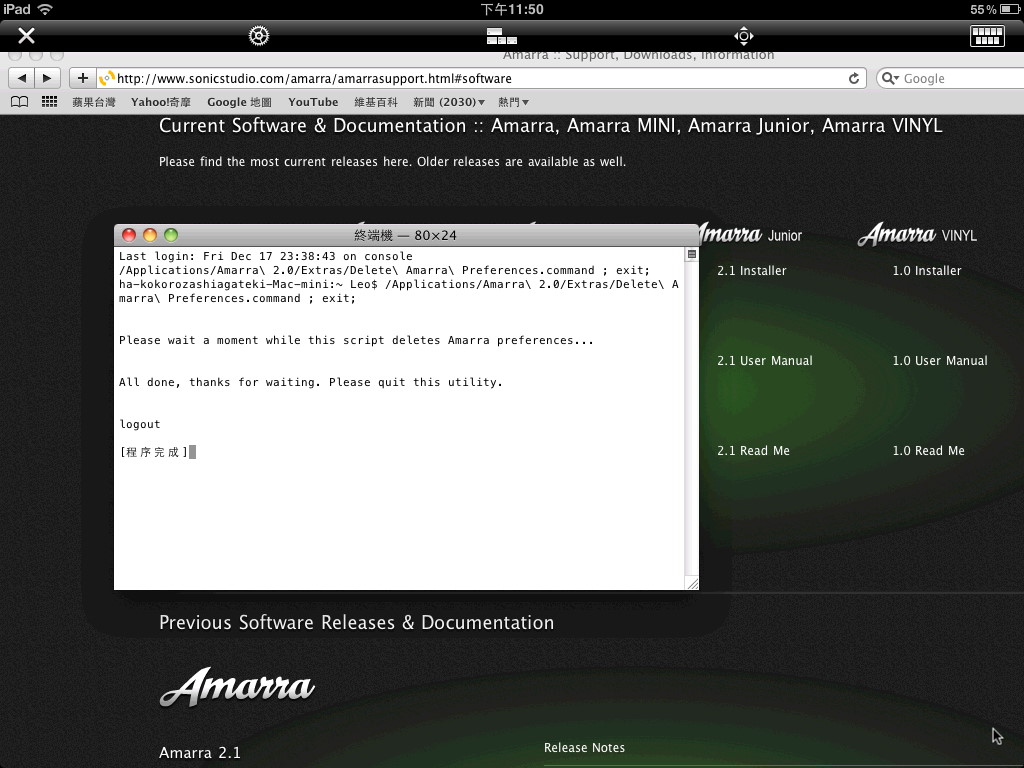
Task: Close the Terminal window with red button
Action: pyautogui.click(x=129, y=235)
